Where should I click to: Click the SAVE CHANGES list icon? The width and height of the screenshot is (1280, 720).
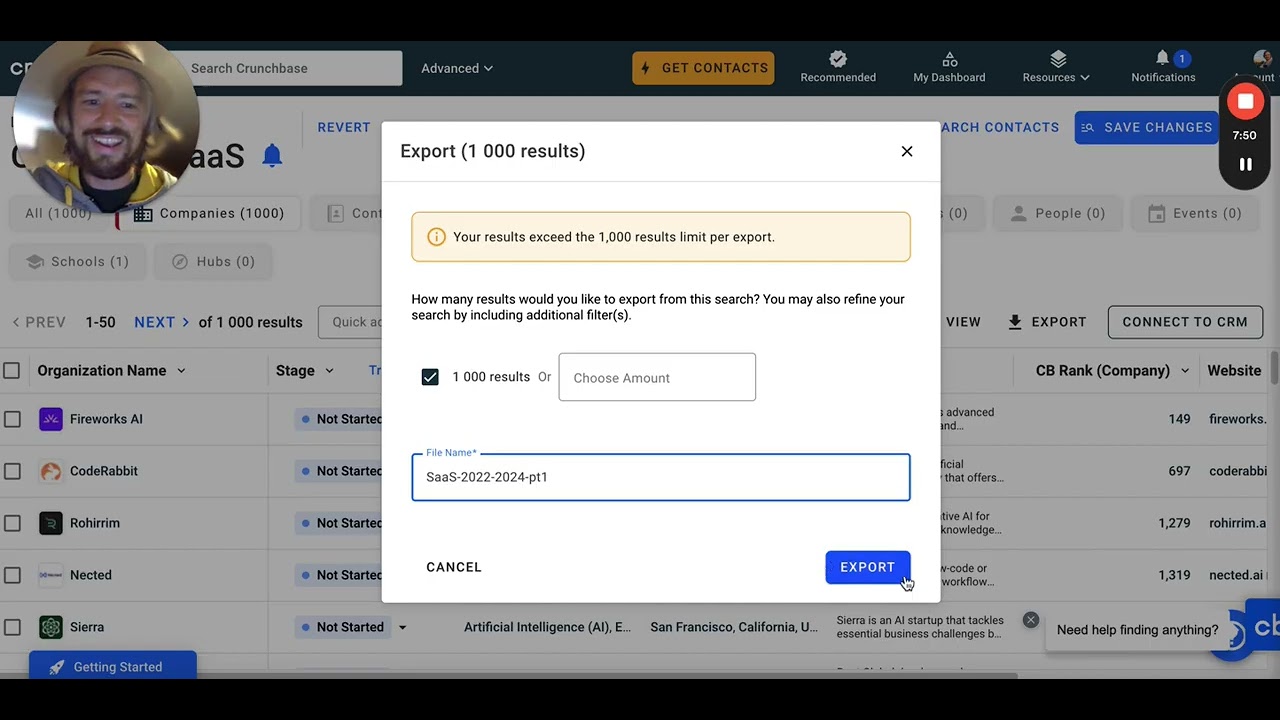(x=1087, y=127)
